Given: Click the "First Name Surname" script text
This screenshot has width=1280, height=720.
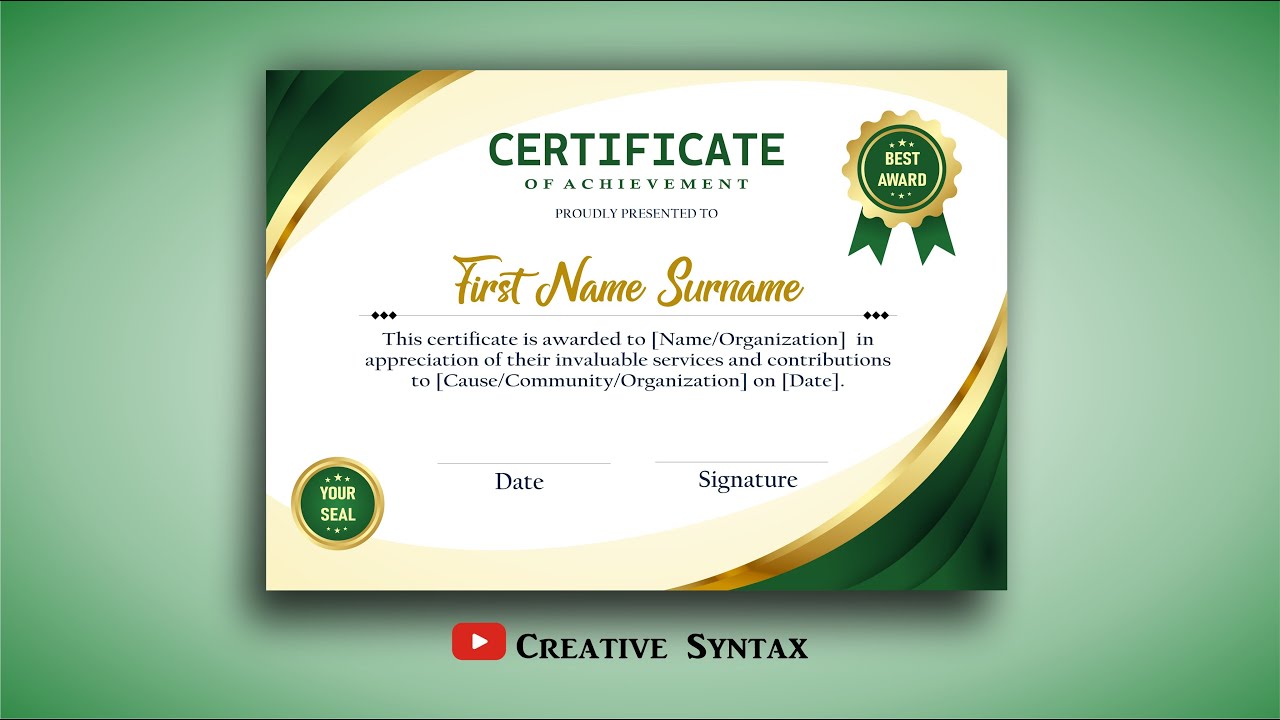Looking at the screenshot, I should [627, 281].
